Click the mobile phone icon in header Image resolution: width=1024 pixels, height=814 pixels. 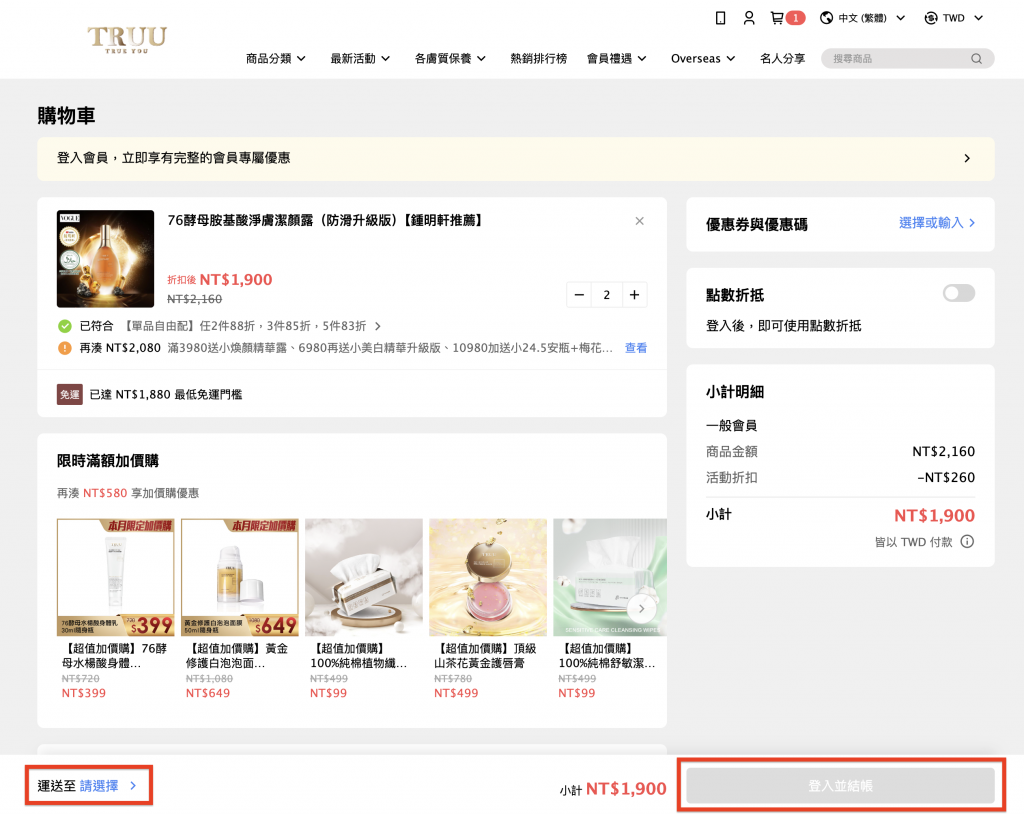[720, 18]
